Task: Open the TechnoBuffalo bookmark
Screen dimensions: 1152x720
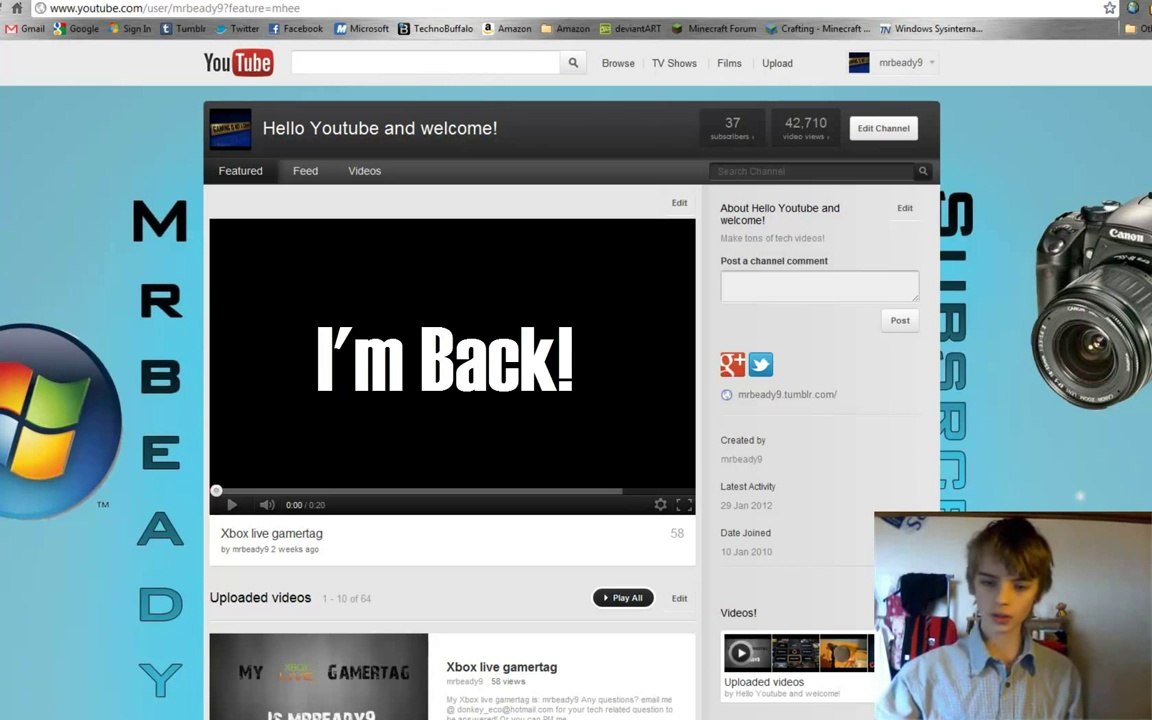Action: (x=436, y=29)
